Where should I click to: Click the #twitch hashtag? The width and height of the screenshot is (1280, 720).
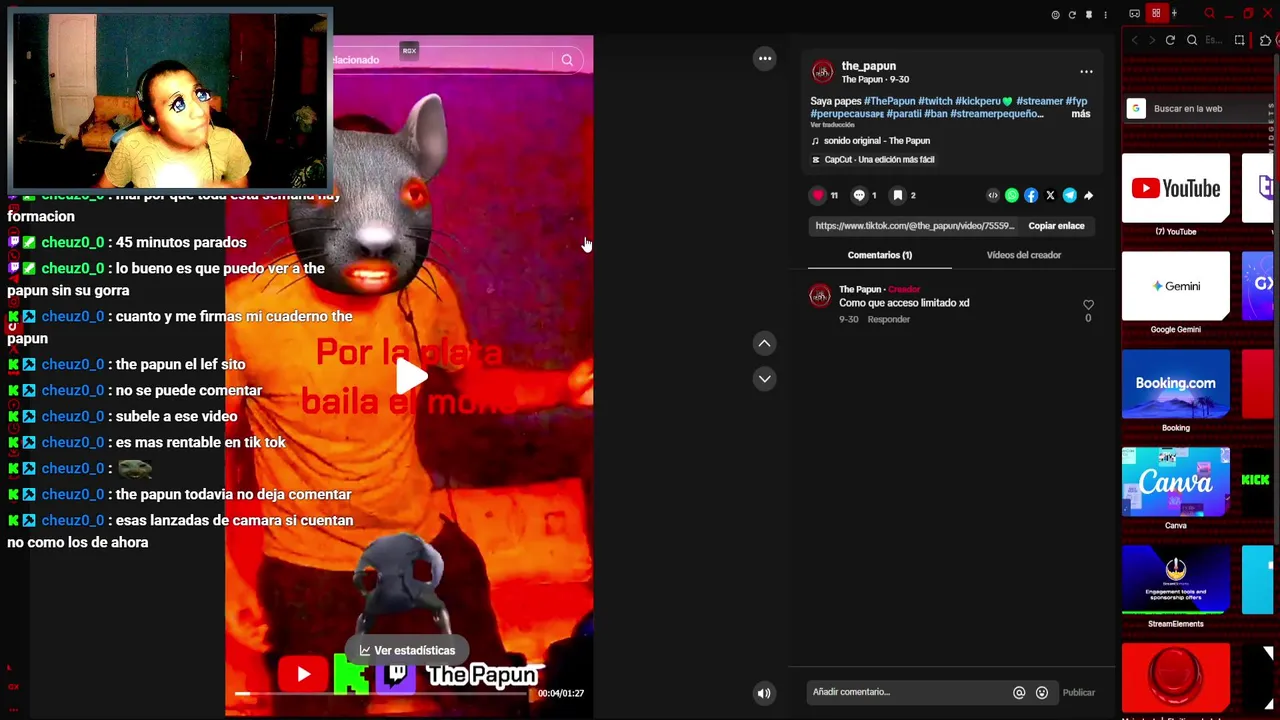tap(935, 101)
